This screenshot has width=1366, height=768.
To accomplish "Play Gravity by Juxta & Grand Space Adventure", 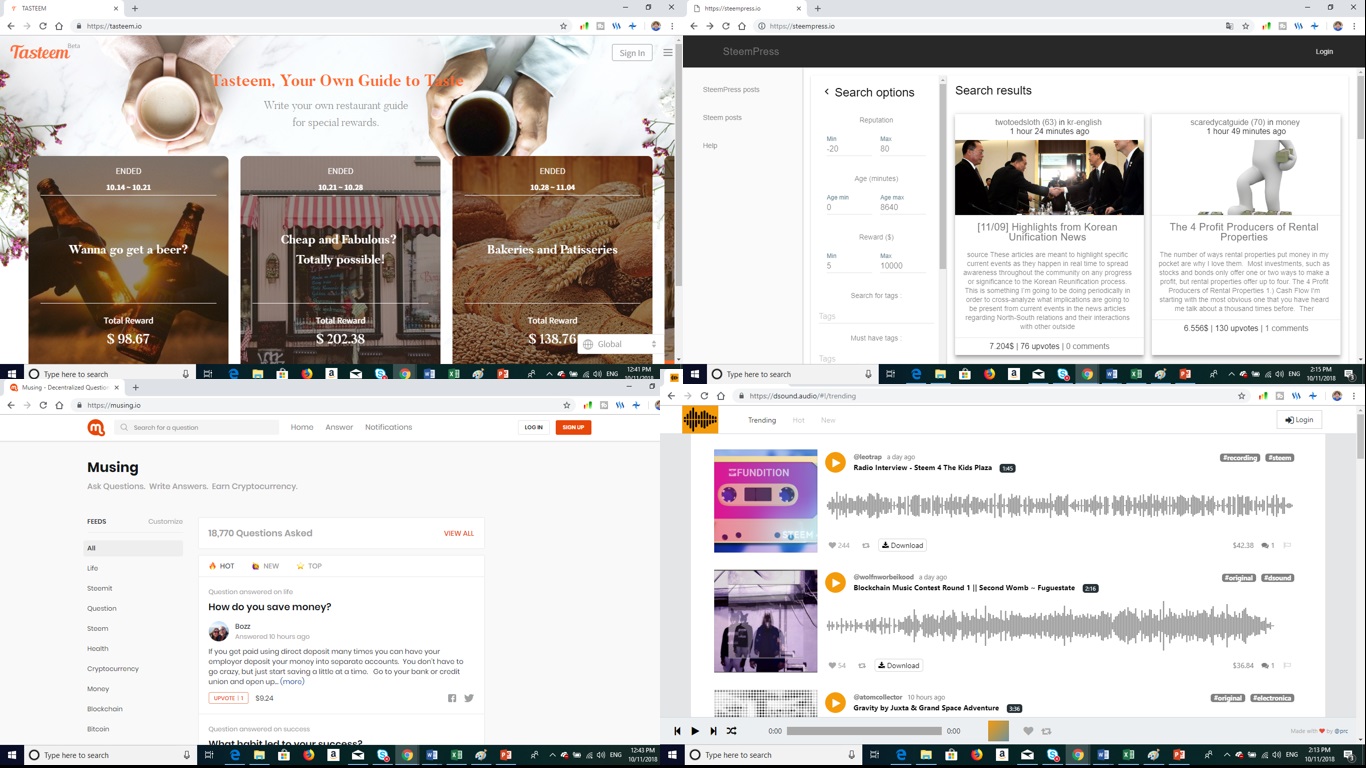I will click(x=835, y=702).
